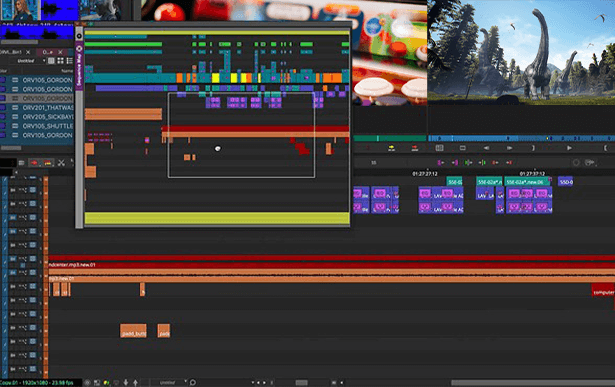The height and width of the screenshot is (387, 615).
Task: Click the circle icon in the timeline top toolbar
Action: (x=576, y=162)
